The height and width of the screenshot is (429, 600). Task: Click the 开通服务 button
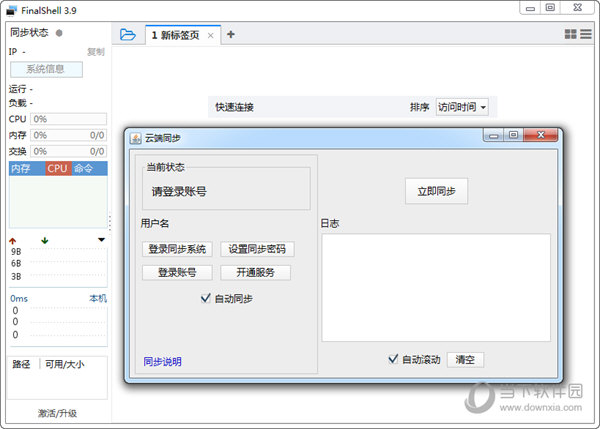255,272
